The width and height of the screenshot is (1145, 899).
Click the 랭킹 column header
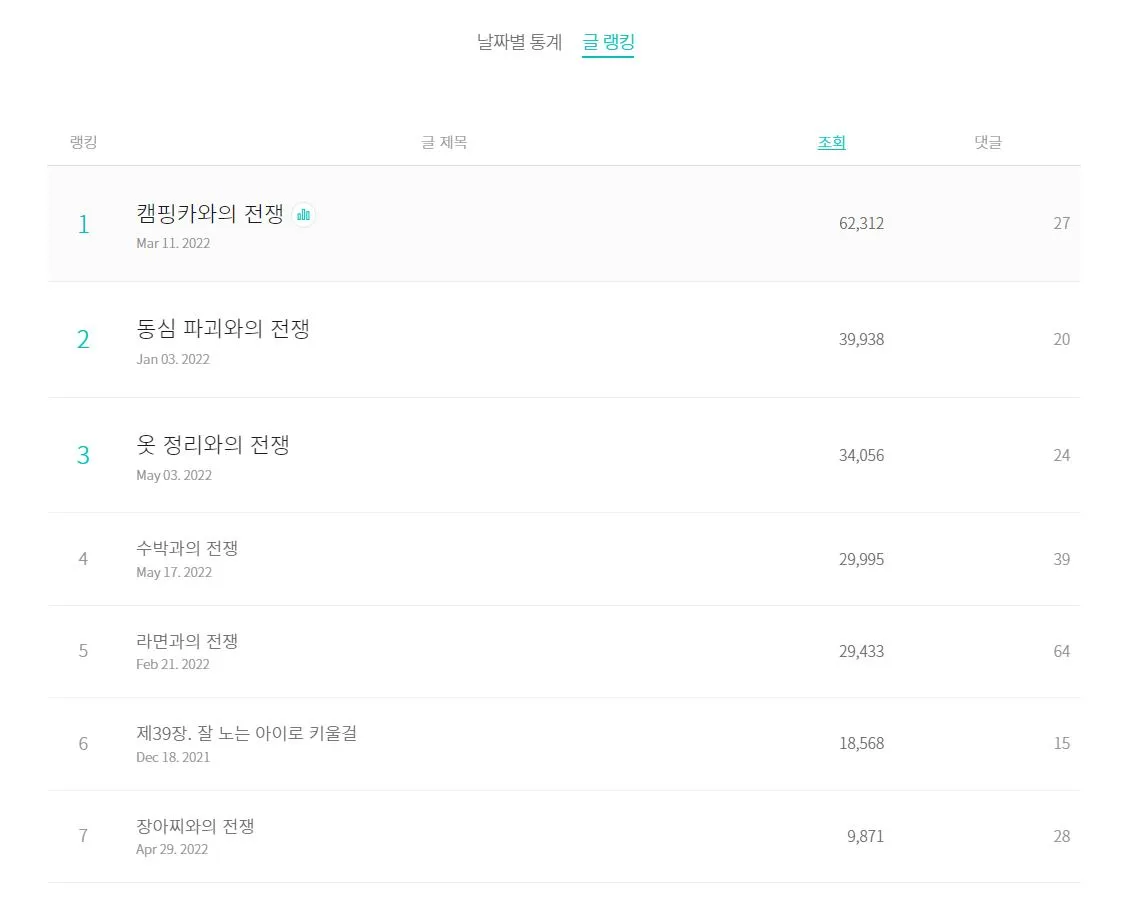[x=83, y=142]
